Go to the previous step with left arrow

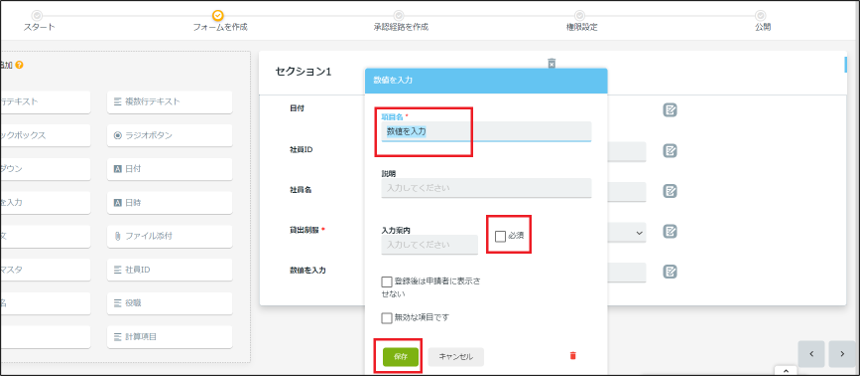tap(812, 354)
